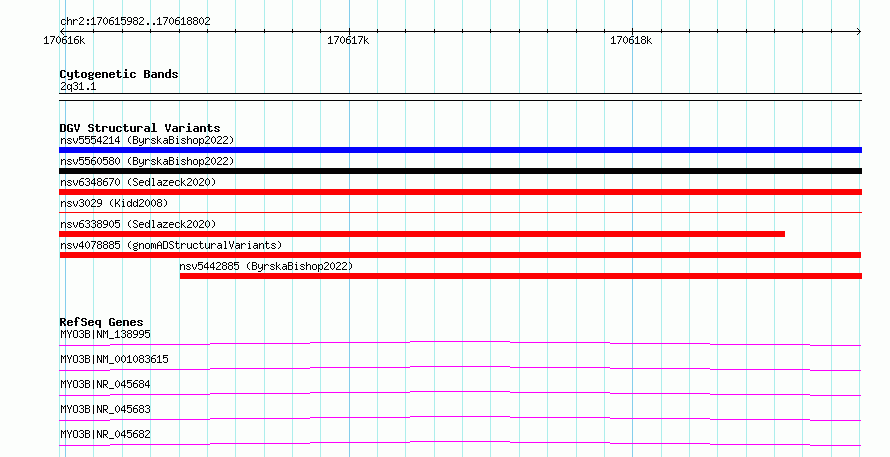This screenshot has width=890, height=457.
Task: Open the nsv6338905 (Sedlazeck2020) label
Action: (x=138, y=224)
